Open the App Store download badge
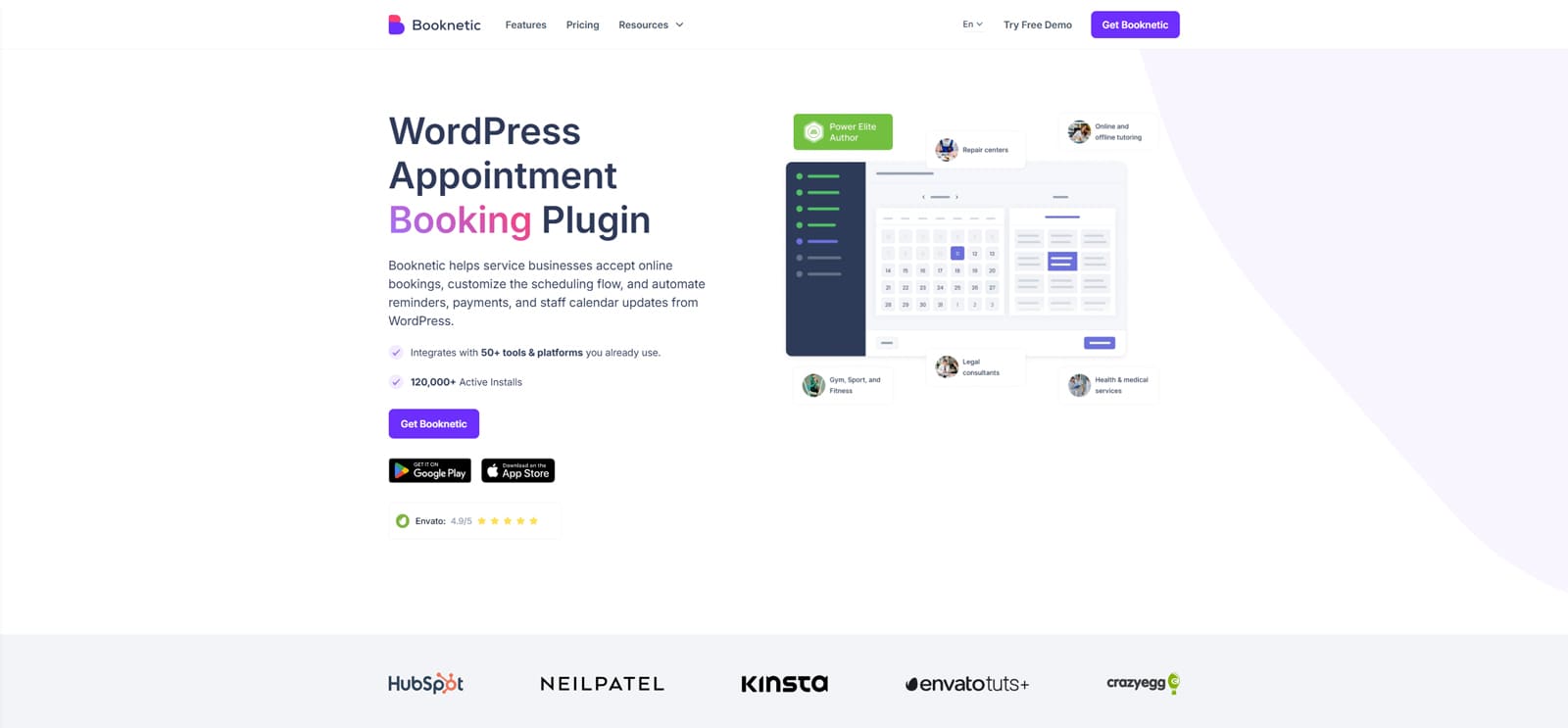 pyautogui.click(x=517, y=471)
